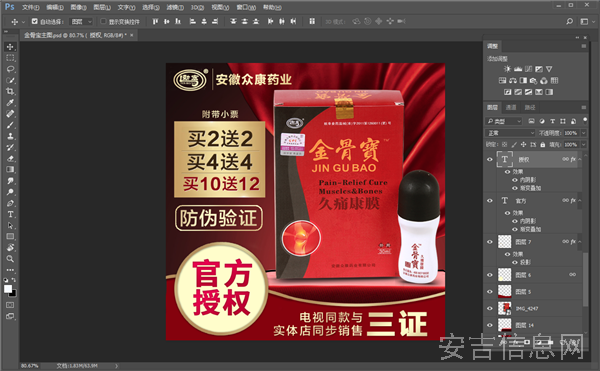Click the foreground color swatch
This screenshot has height=371, width=600.
8,289
